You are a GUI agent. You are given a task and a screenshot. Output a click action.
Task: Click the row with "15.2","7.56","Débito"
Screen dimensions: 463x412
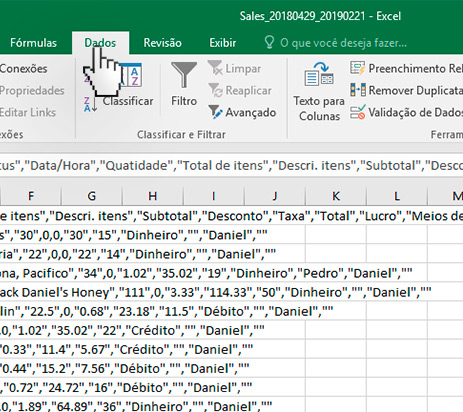coord(124,368)
